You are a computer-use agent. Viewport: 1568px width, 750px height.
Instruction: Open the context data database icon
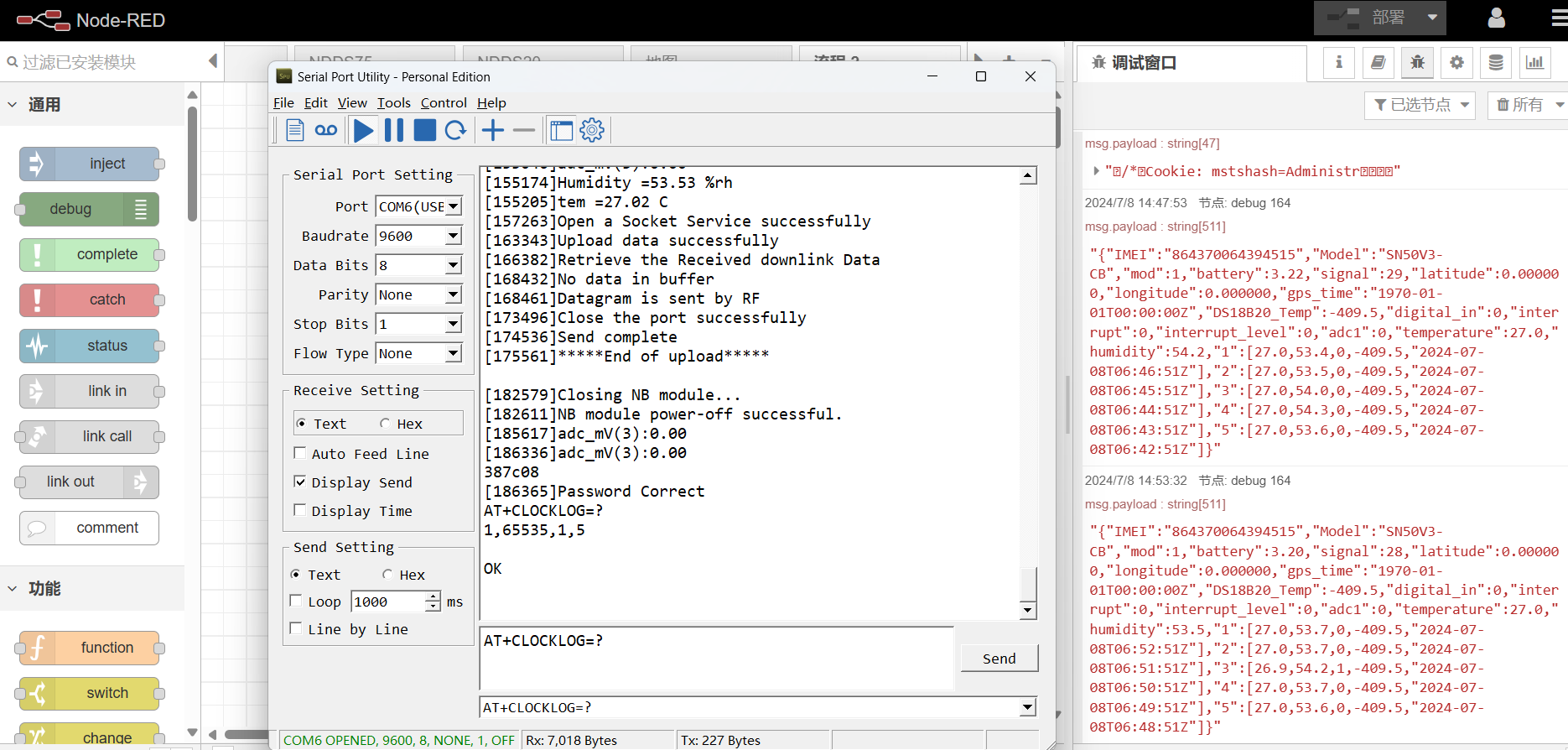point(1496,62)
